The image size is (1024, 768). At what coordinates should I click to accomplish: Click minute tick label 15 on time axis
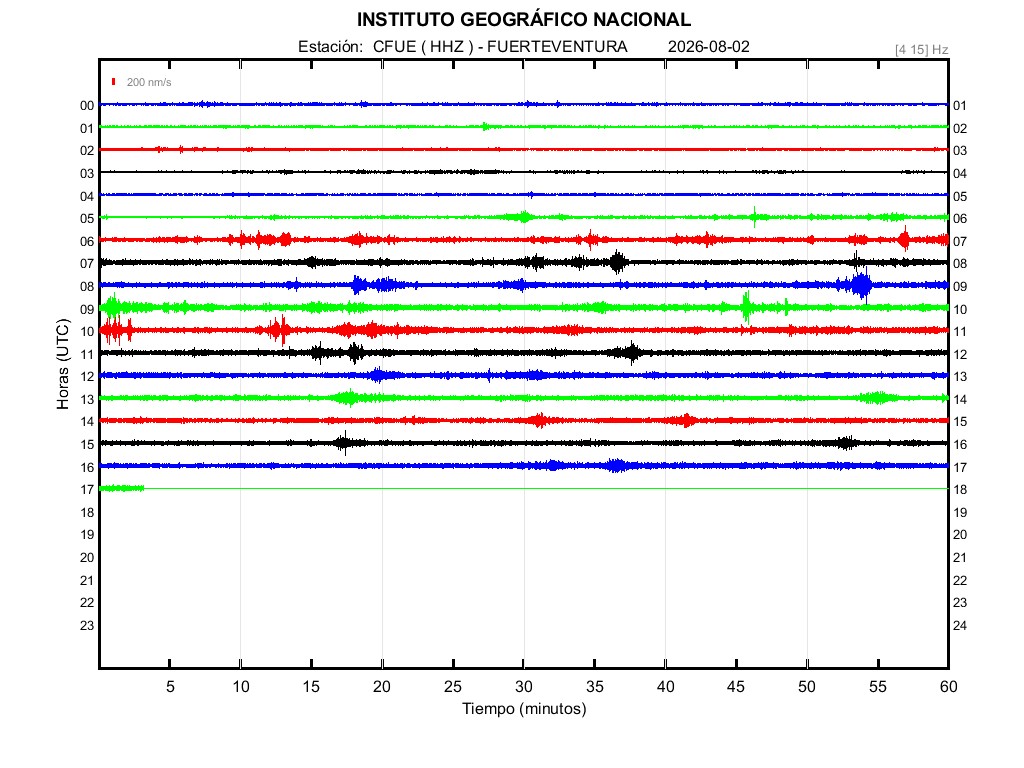pos(311,687)
